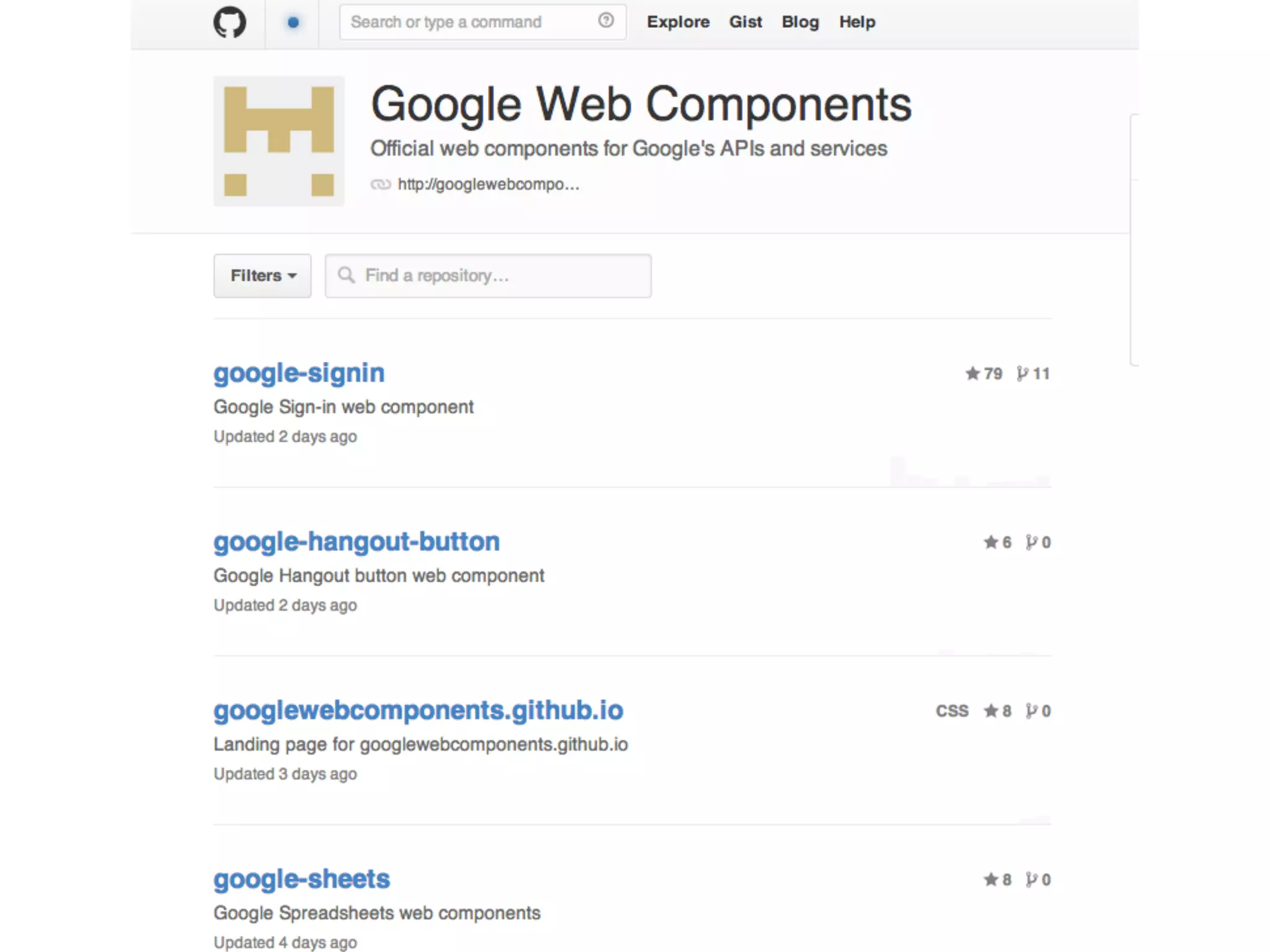1270x952 pixels.
Task: Click the GitHub Octocat logo
Action: tap(229, 22)
